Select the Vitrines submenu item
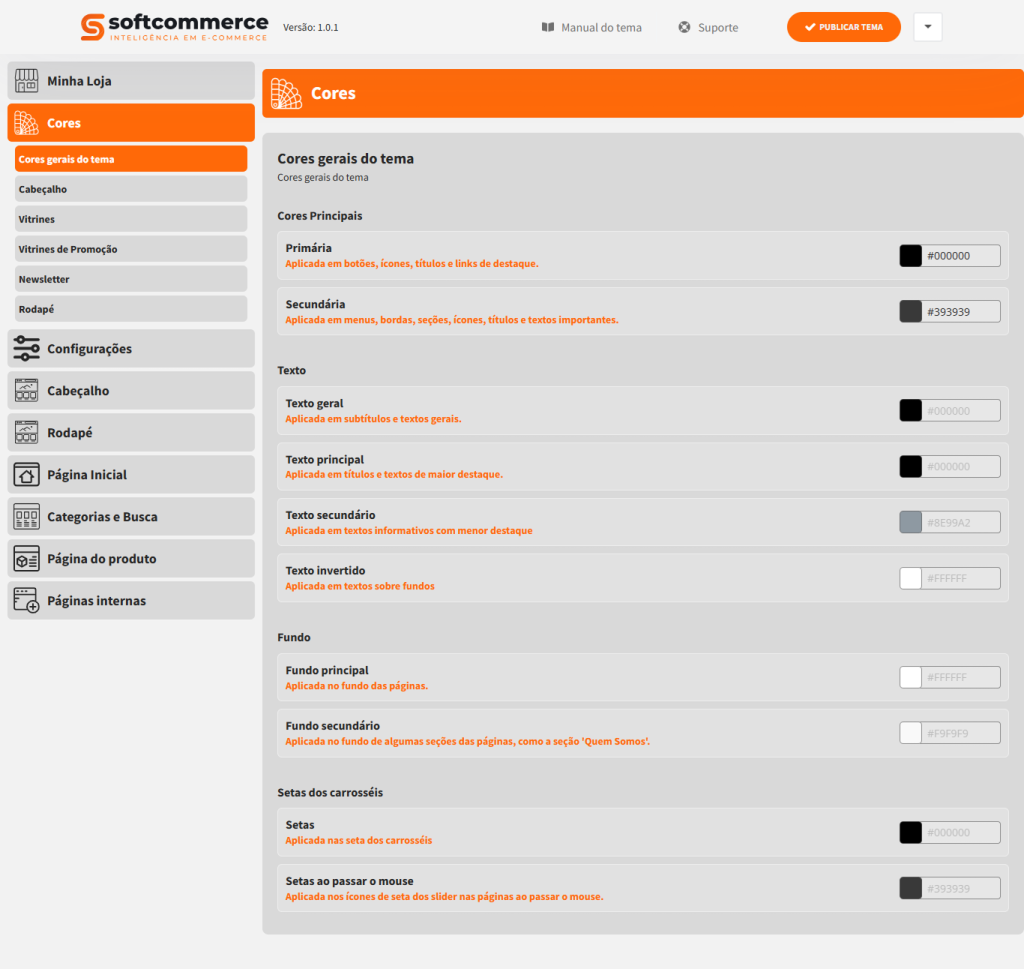 tap(131, 219)
